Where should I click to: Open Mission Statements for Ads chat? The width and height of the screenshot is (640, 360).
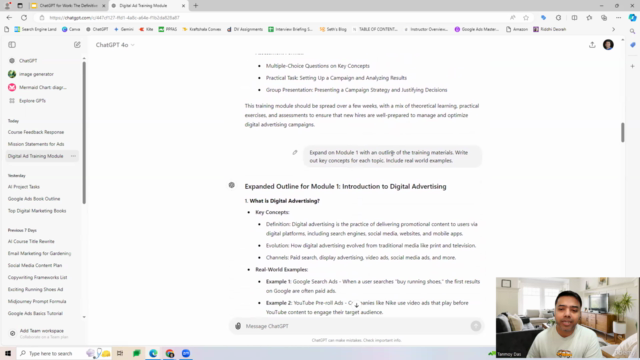[x=36, y=144]
